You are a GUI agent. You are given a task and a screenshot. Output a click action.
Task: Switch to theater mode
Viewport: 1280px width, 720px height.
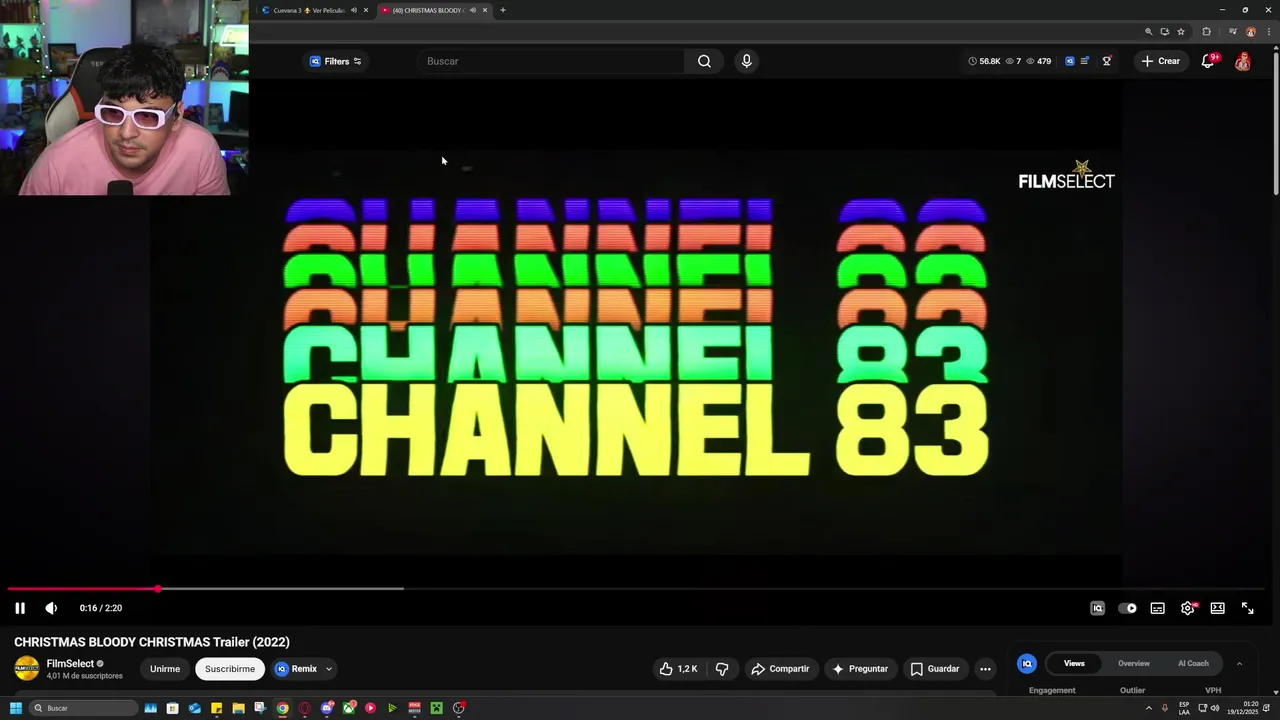click(1217, 608)
